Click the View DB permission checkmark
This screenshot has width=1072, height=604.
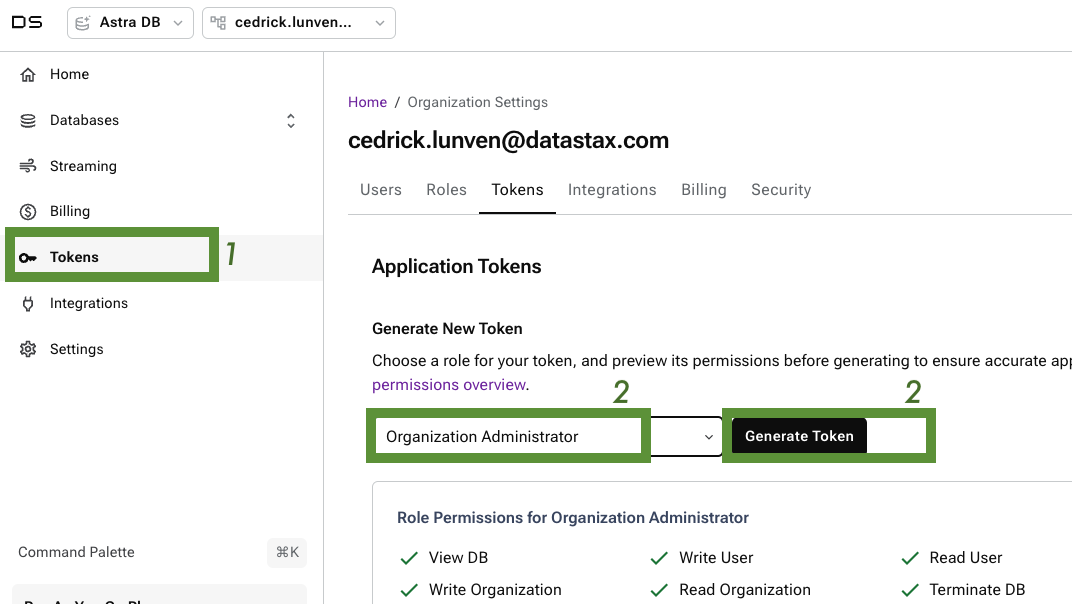tap(409, 558)
